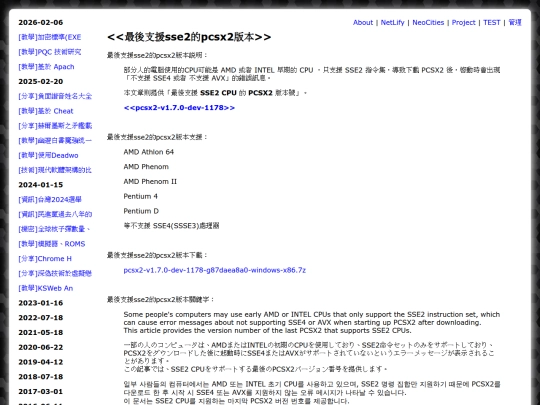Click the text '等不支援 SSE4(SSSE3)處理器'
The height and width of the screenshot is (405, 540).
pyautogui.click(x=172, y=226)
